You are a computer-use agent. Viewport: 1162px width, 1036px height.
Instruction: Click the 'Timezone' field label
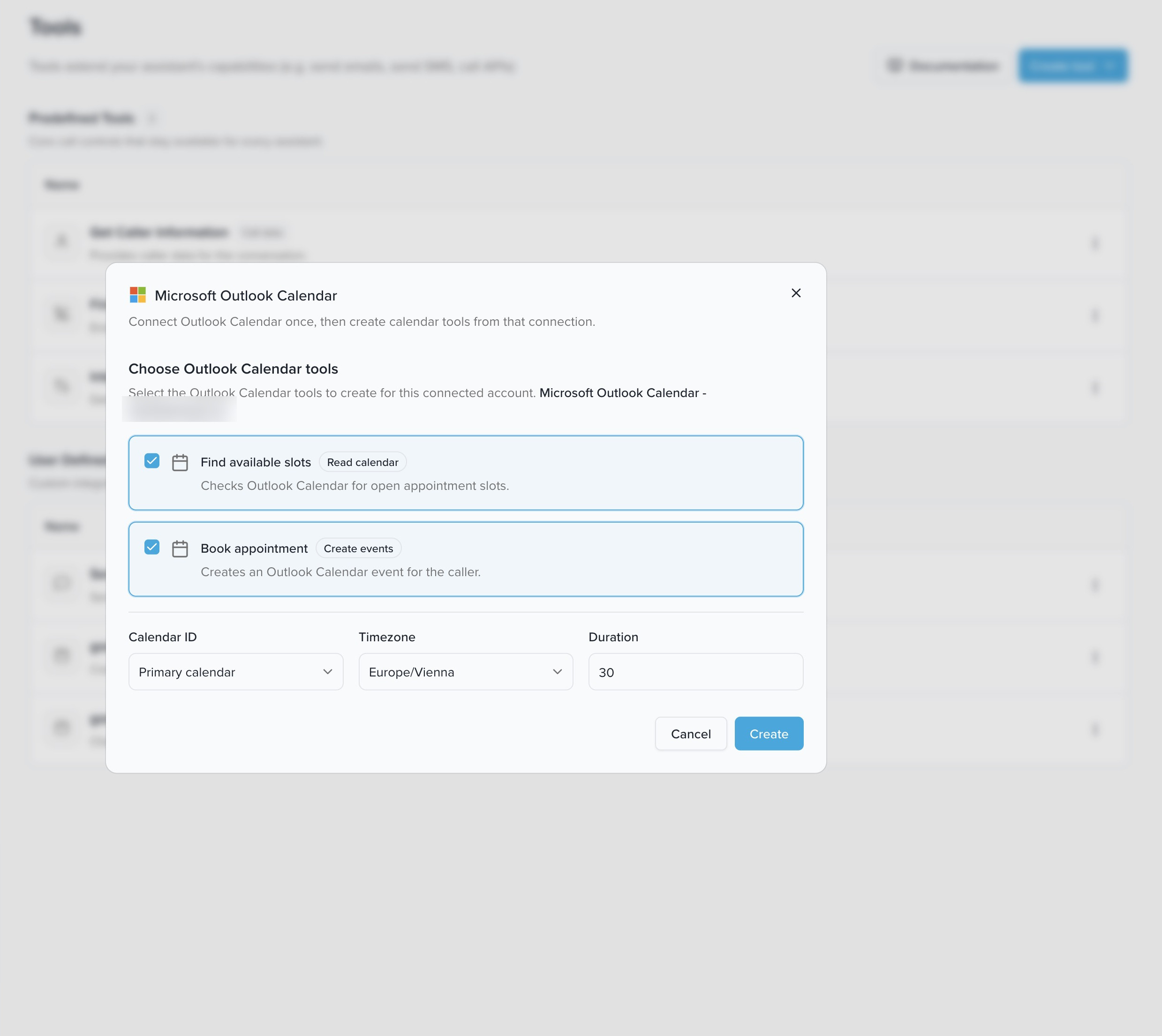387,637
